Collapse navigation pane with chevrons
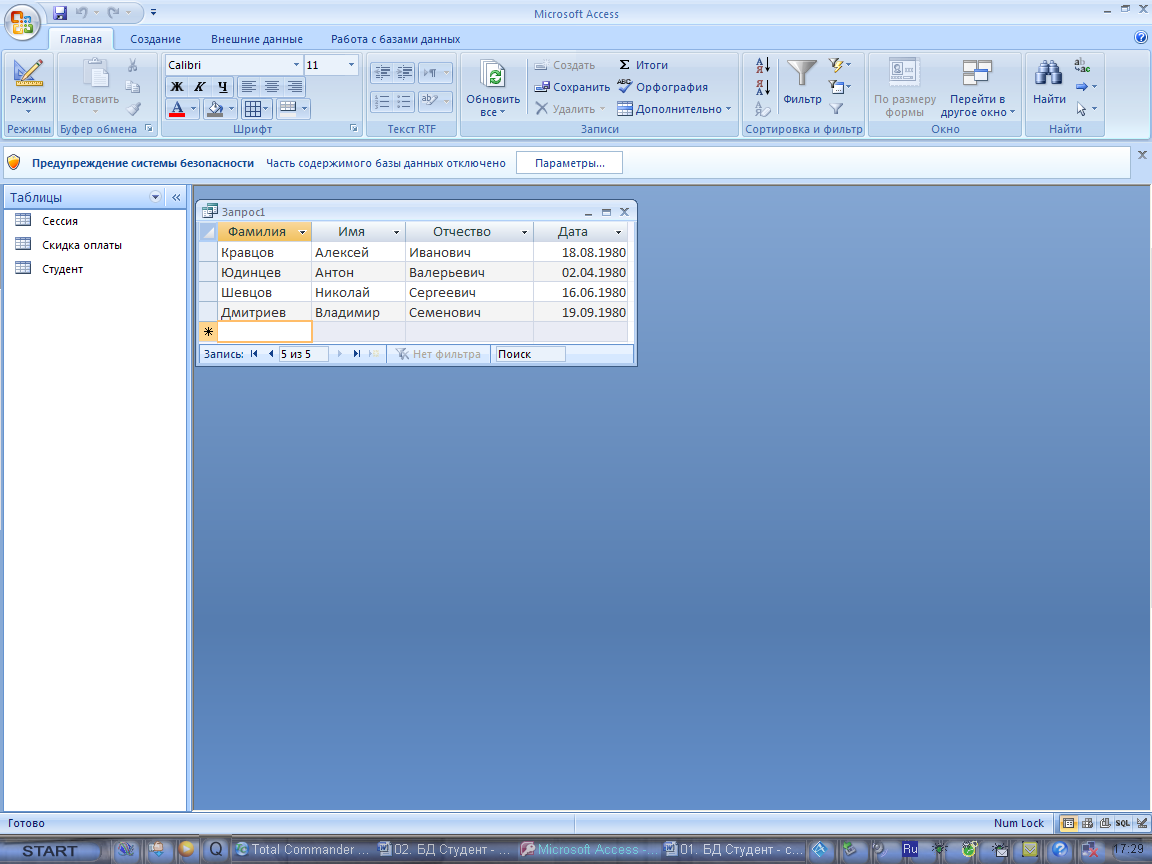This screenshot has height=864, width=1152. [176, 197]
